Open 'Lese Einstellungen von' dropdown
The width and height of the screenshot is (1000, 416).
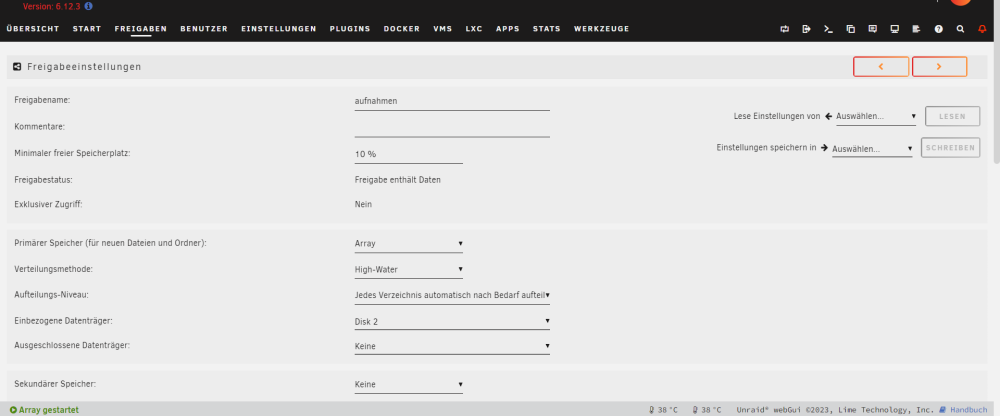876,117
